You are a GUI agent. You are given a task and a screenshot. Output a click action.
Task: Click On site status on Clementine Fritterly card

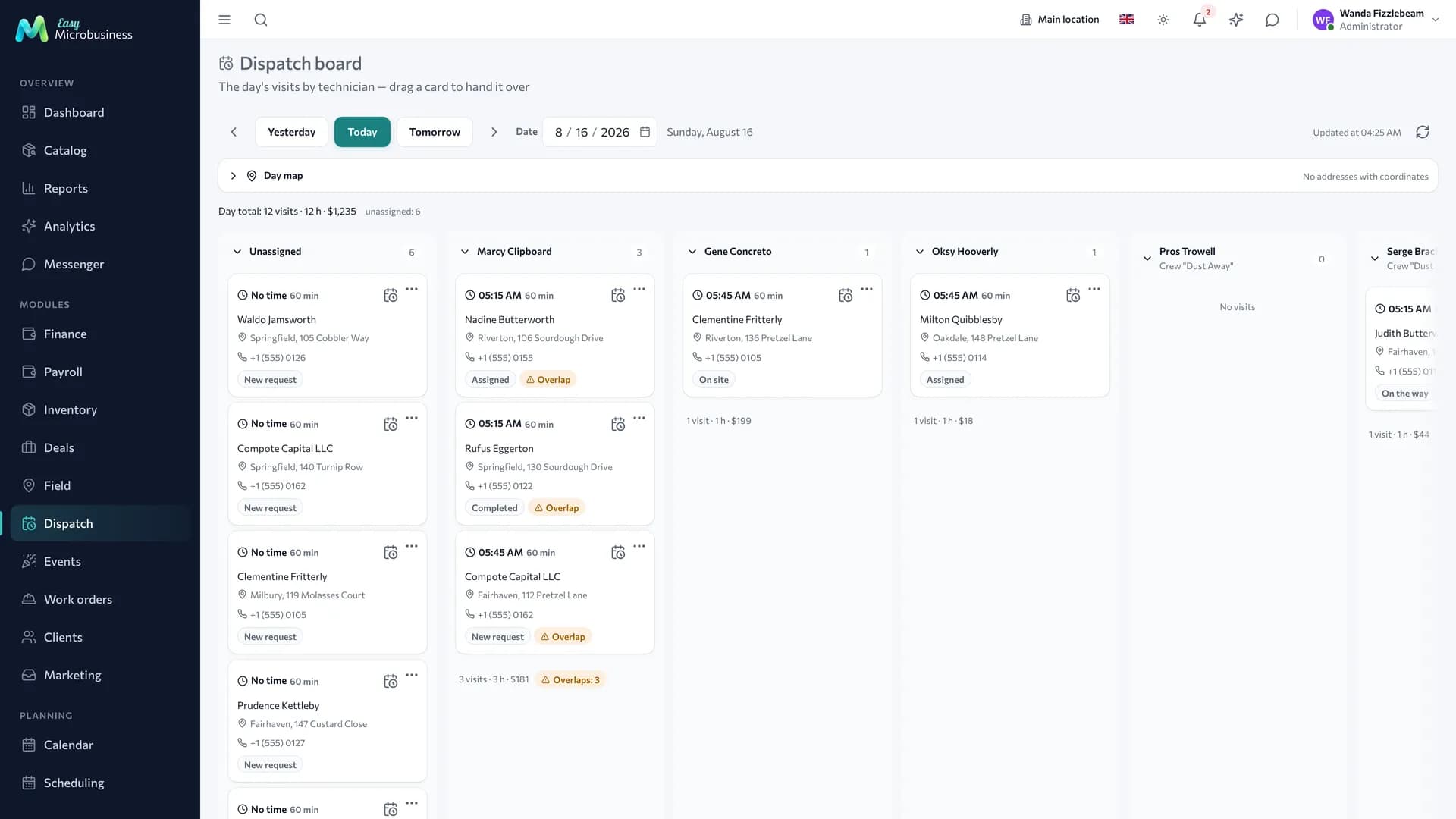714,380
